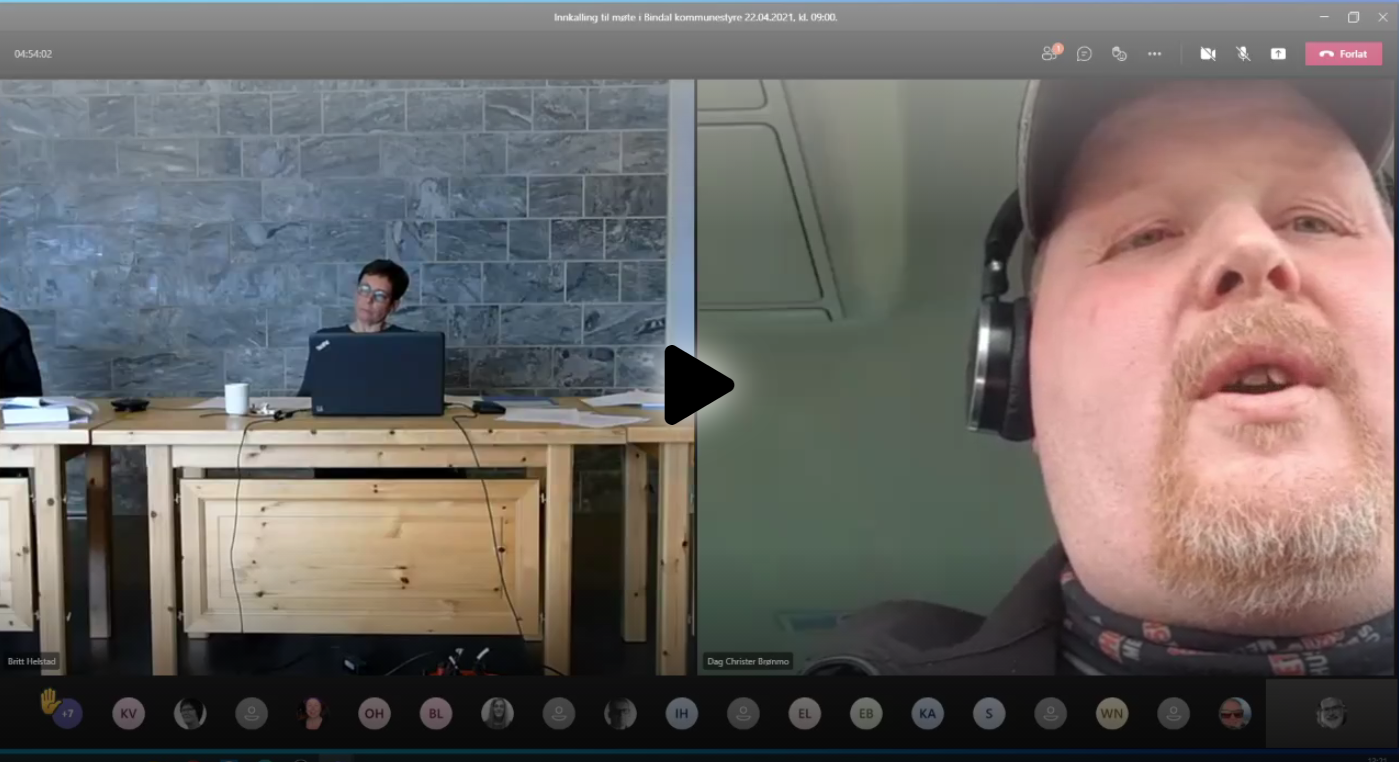This screenshot has height=762, width=1399.
Task: Unmute the microphone
Action: (x=1243, y=54)
